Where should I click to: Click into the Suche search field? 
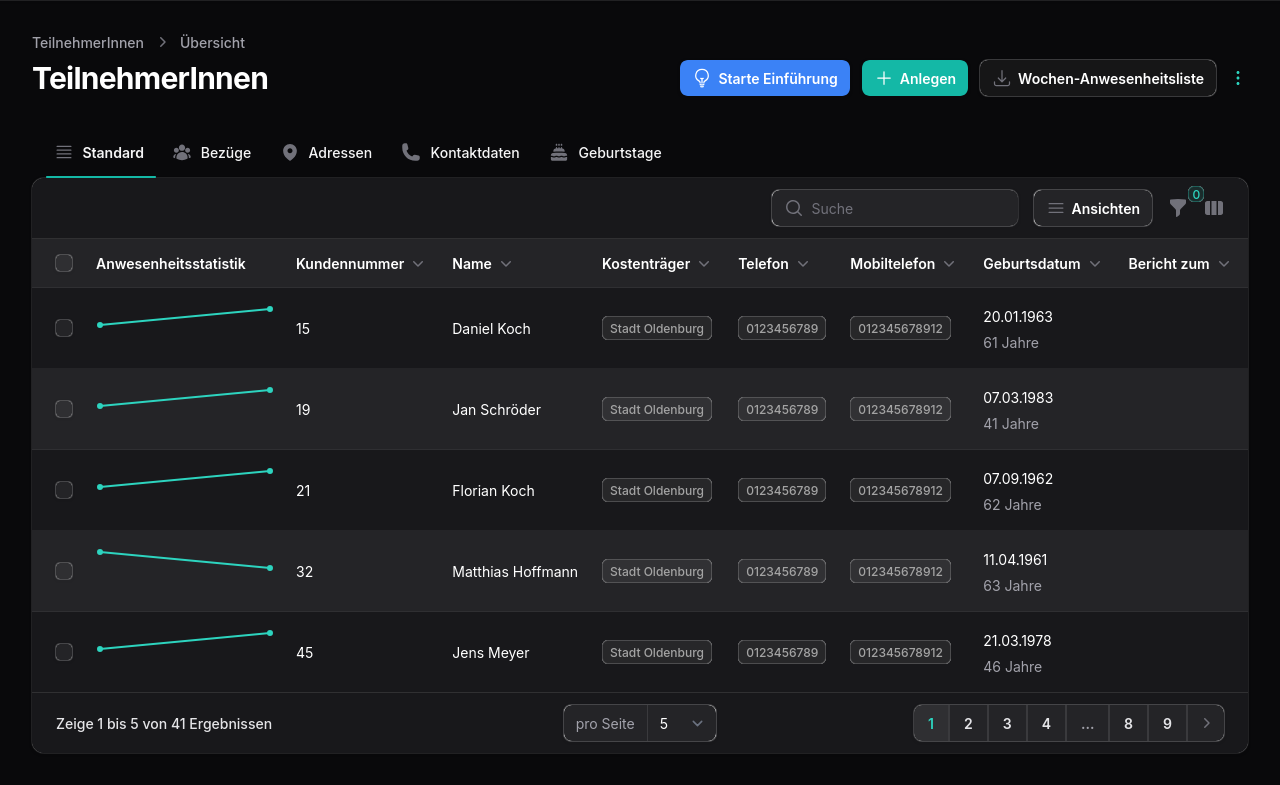click(895, 208)
